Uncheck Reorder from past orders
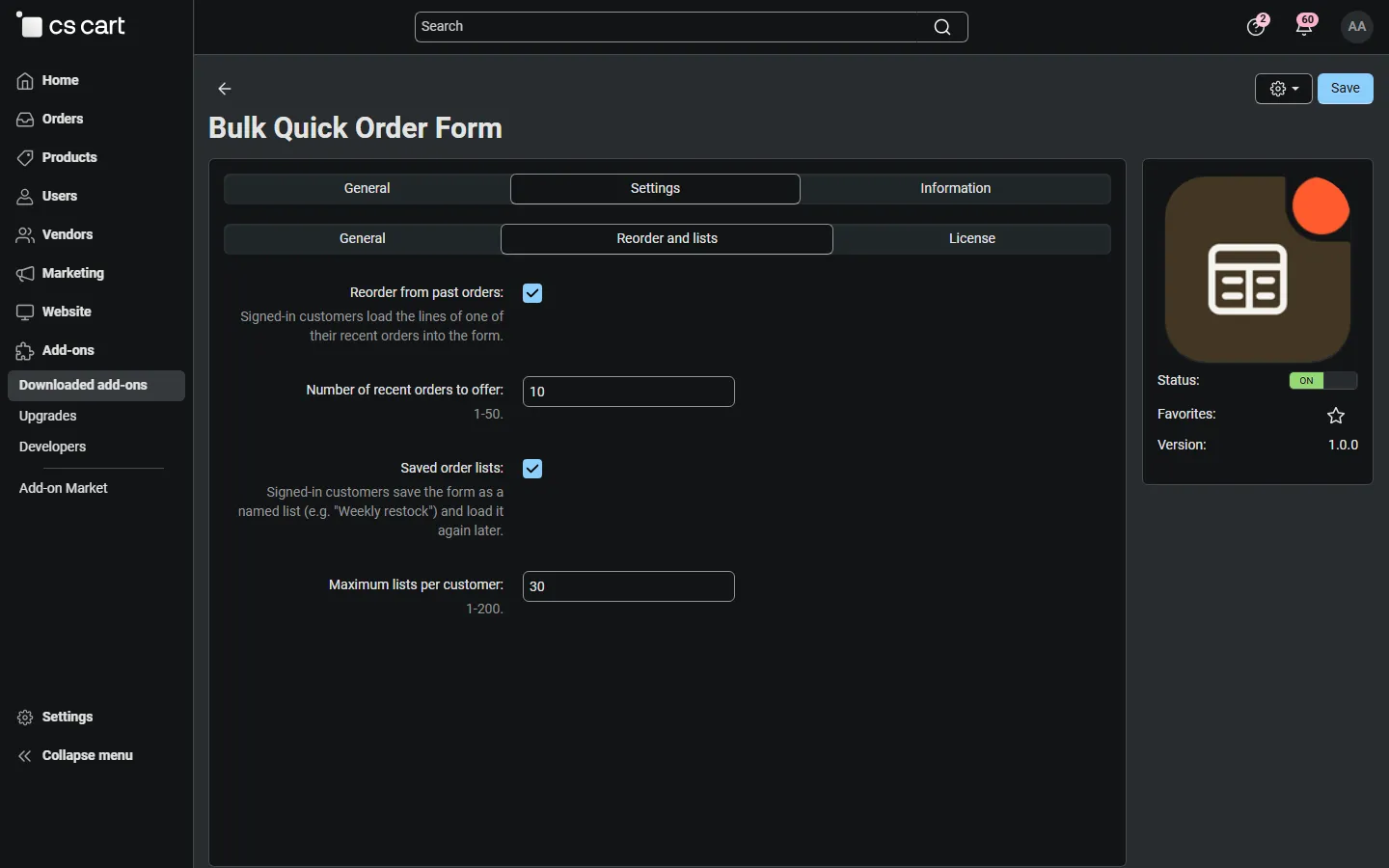Image resolution: width=1389 pixels, height=868 pixels. 532,293
